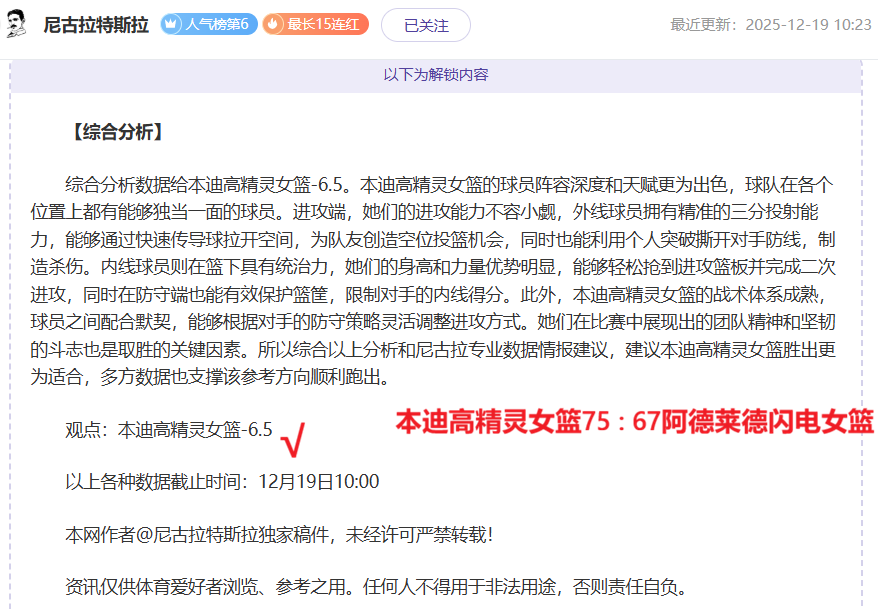878x609 pixels.
Task: Click the red score result 75：67 text
Action: tap(634, 422)
